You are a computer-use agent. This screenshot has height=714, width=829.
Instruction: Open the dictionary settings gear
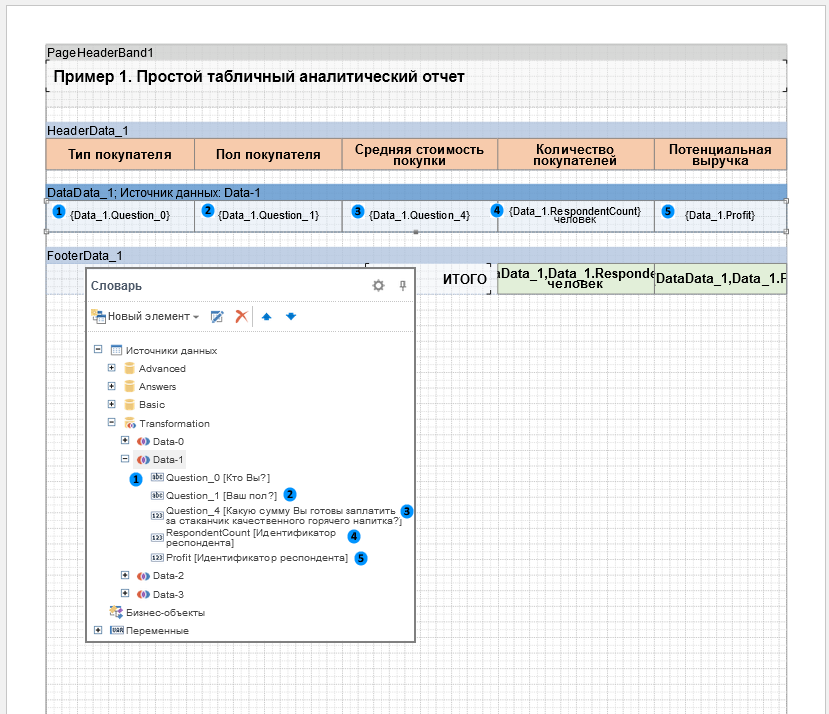[378, 286]
